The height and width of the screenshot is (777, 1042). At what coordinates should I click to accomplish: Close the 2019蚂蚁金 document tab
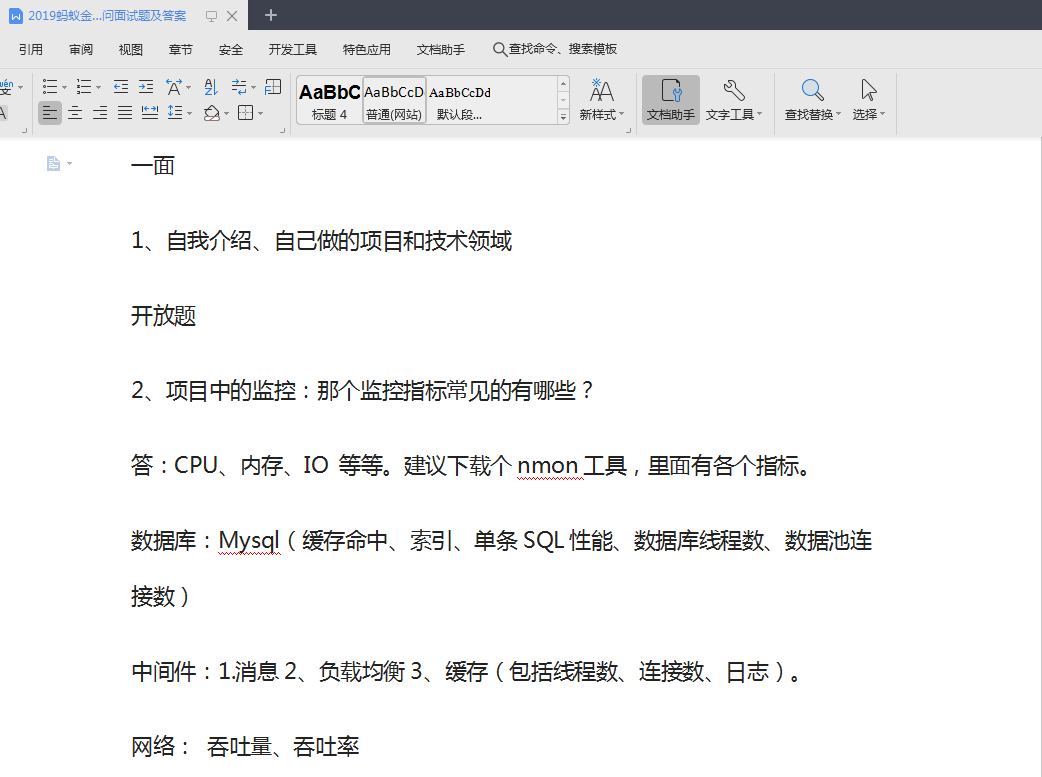[232, 16]
